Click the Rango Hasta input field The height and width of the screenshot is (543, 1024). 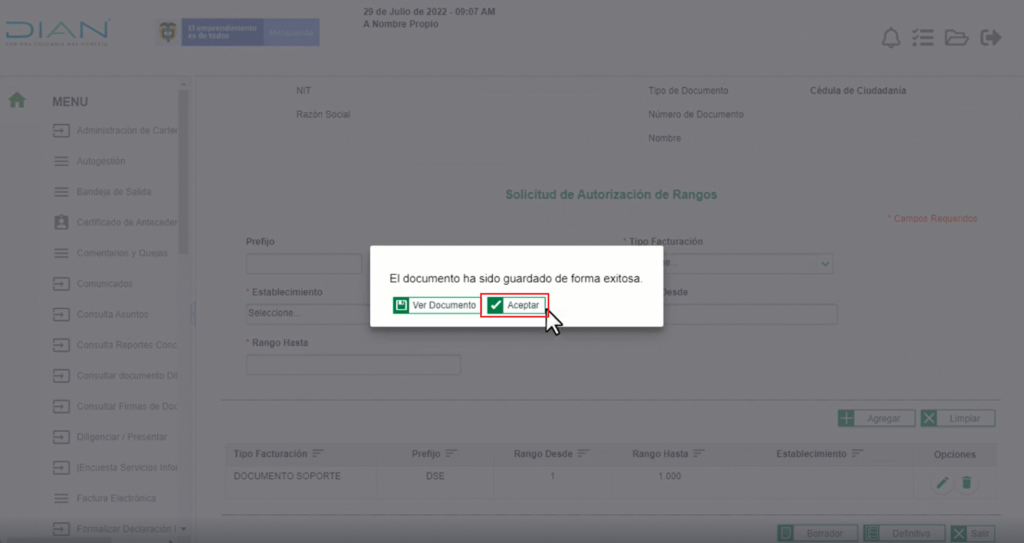[x=353, y=365]
